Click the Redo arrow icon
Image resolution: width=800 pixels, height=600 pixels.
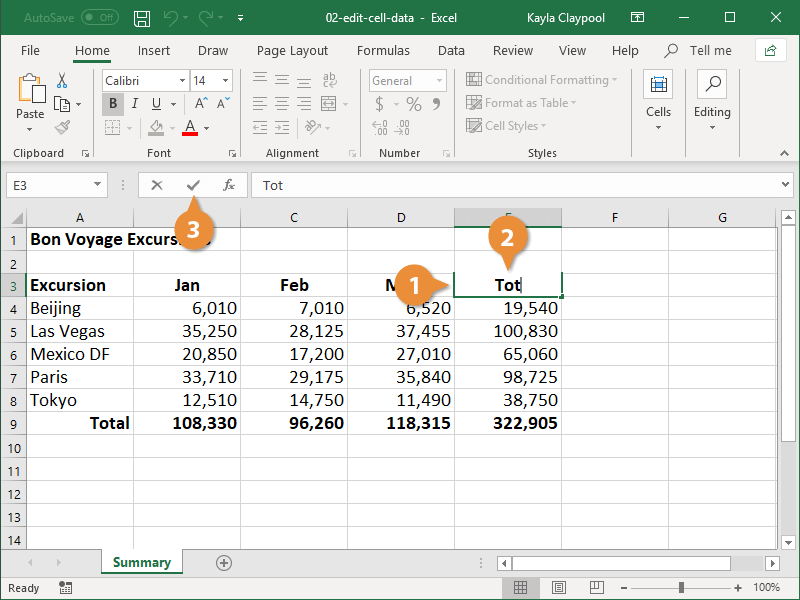click(x=206, y=18)
